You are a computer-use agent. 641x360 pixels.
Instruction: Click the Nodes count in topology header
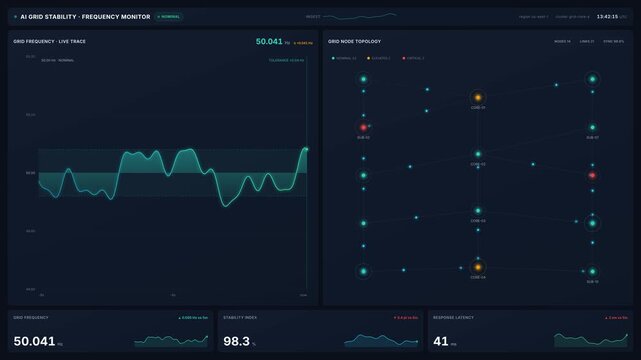coord(562,42)
